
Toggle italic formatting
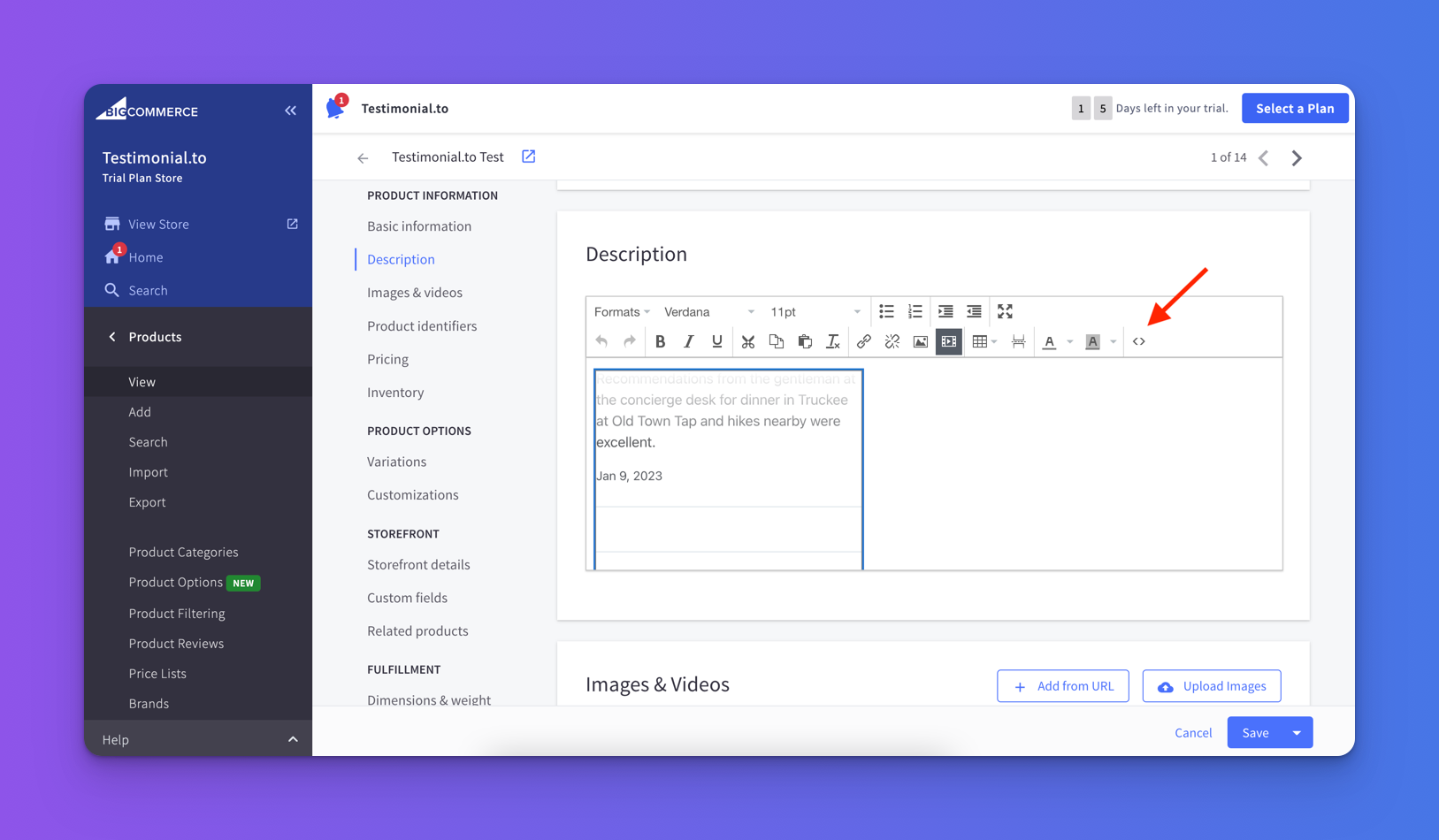(689, 341)
